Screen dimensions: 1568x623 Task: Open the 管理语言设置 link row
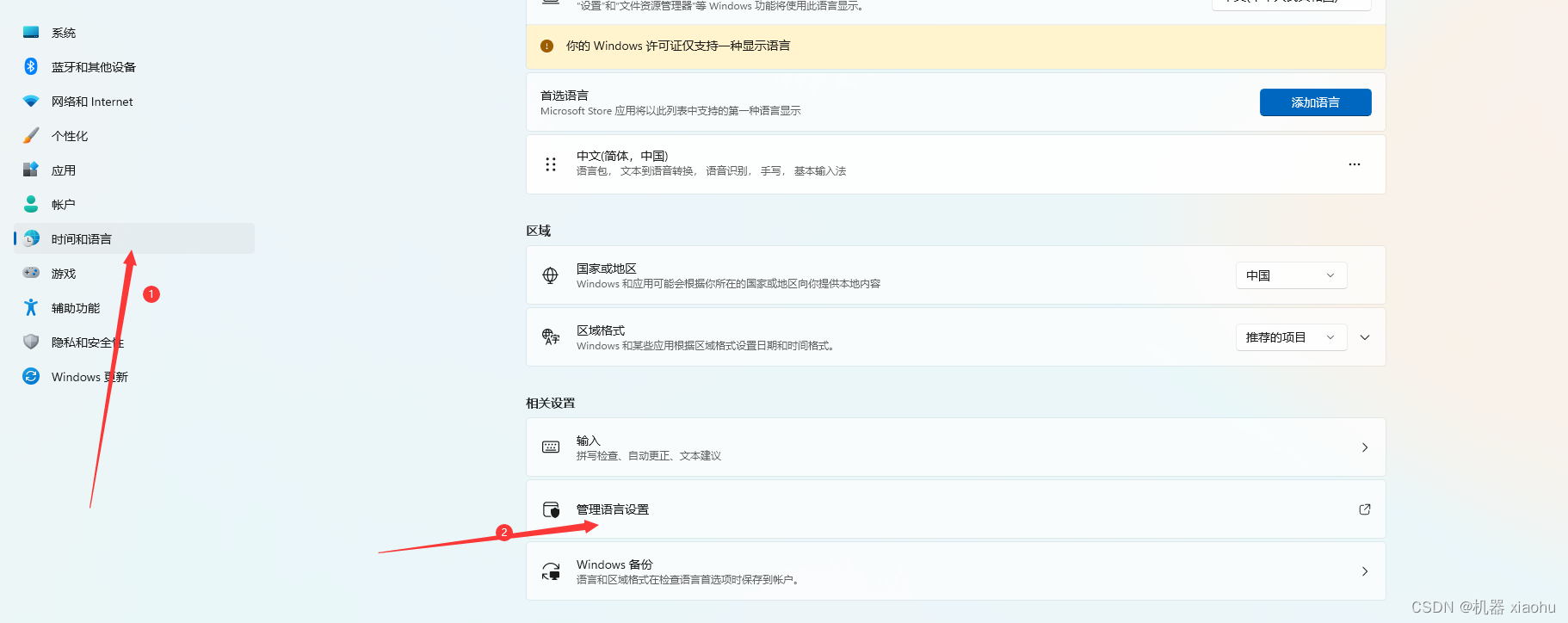click(x=955, y=509)
